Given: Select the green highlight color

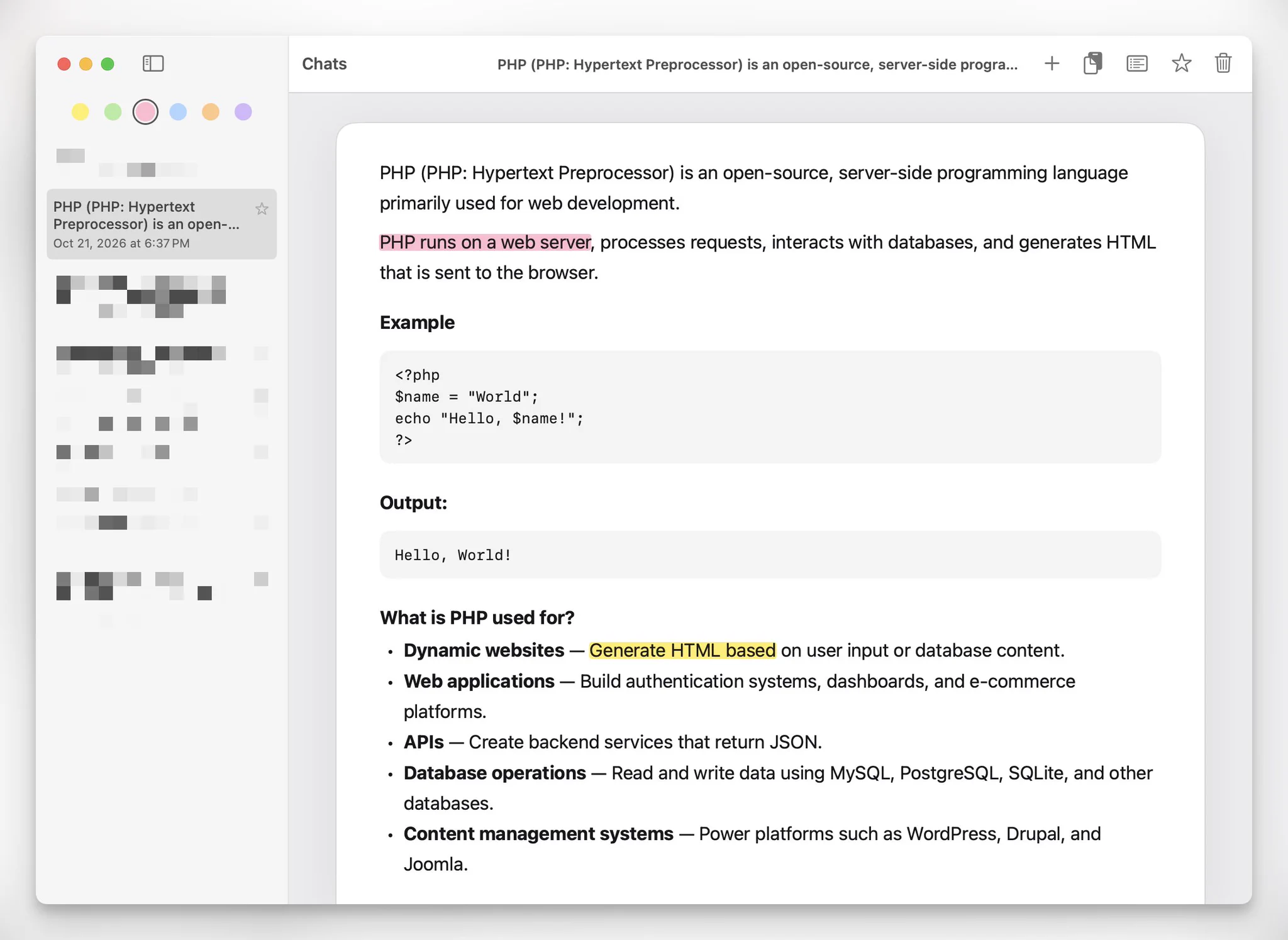Looking at the screenshot, I should tap(113, 112).
